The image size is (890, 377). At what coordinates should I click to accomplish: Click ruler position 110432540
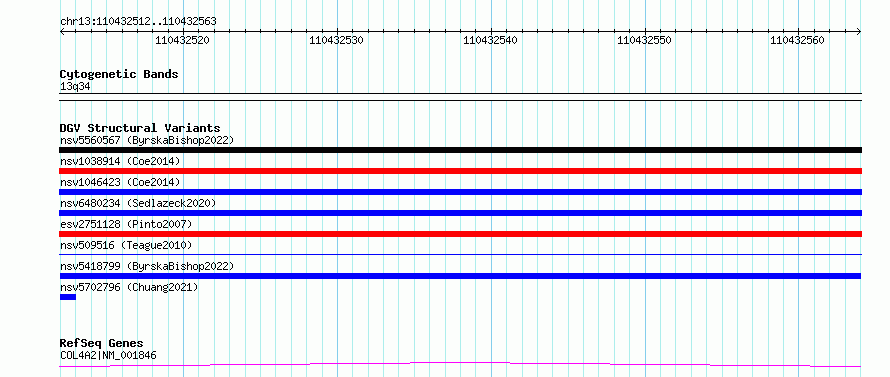pyautogui.click(x=490, y=40)
